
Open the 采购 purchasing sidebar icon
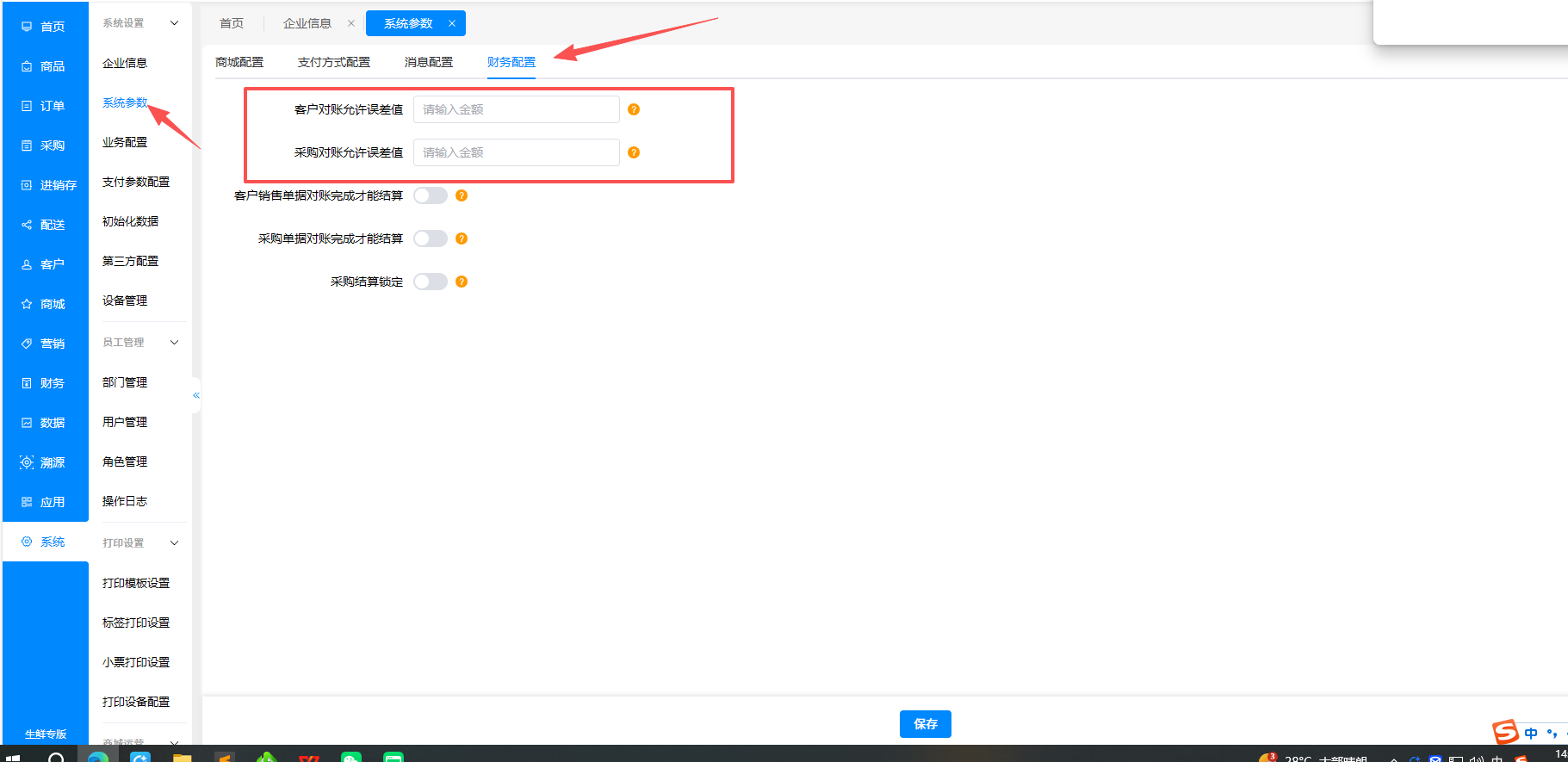[x=27, y=146]
